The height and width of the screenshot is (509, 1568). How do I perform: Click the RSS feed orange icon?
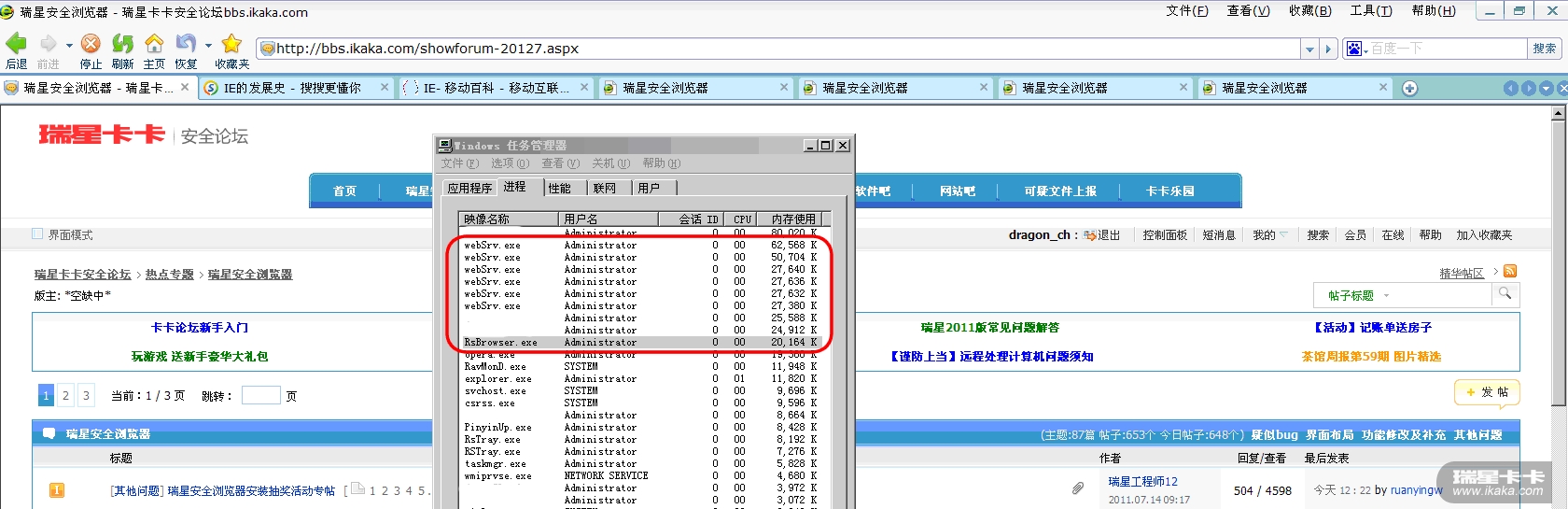point(1510,271)
